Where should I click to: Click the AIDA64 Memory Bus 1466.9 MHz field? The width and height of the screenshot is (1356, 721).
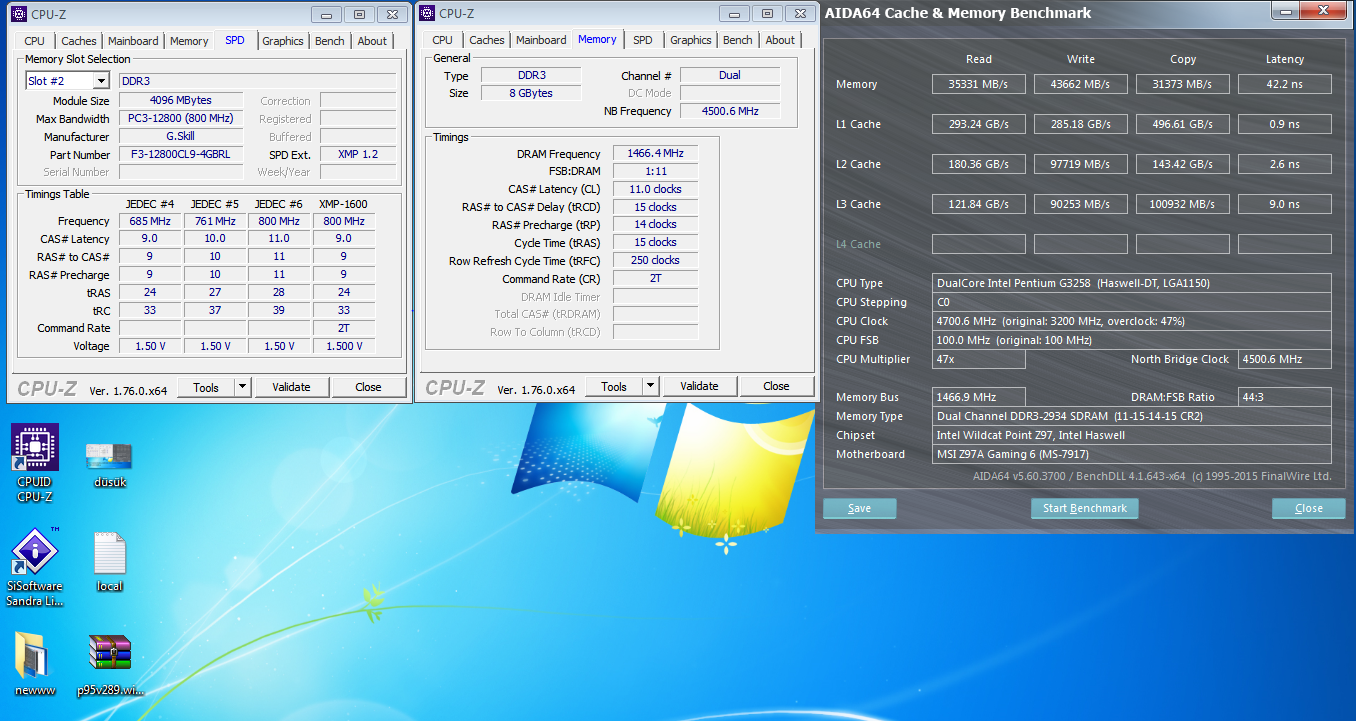pyautogui.click(x=979, y=397)
